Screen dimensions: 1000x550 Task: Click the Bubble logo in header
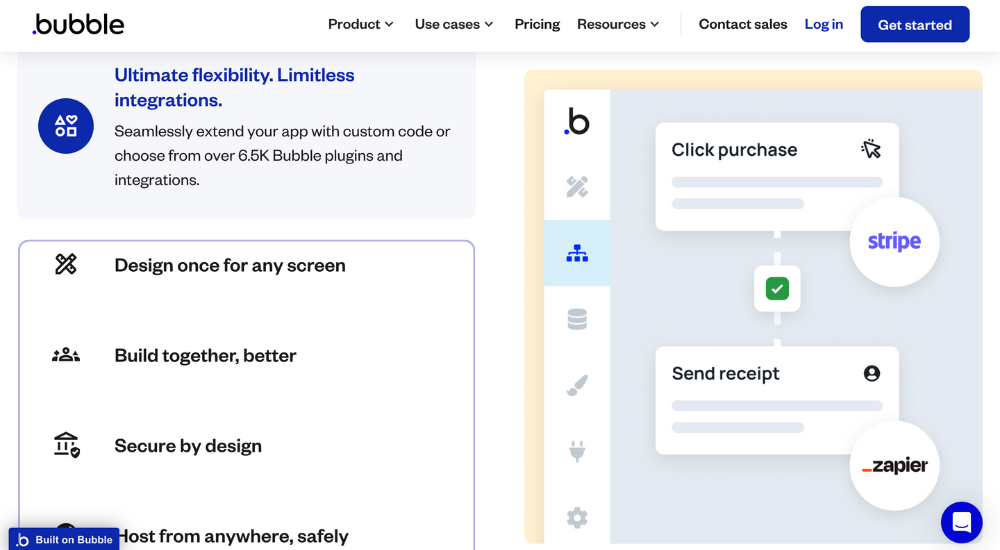point(78,25)
